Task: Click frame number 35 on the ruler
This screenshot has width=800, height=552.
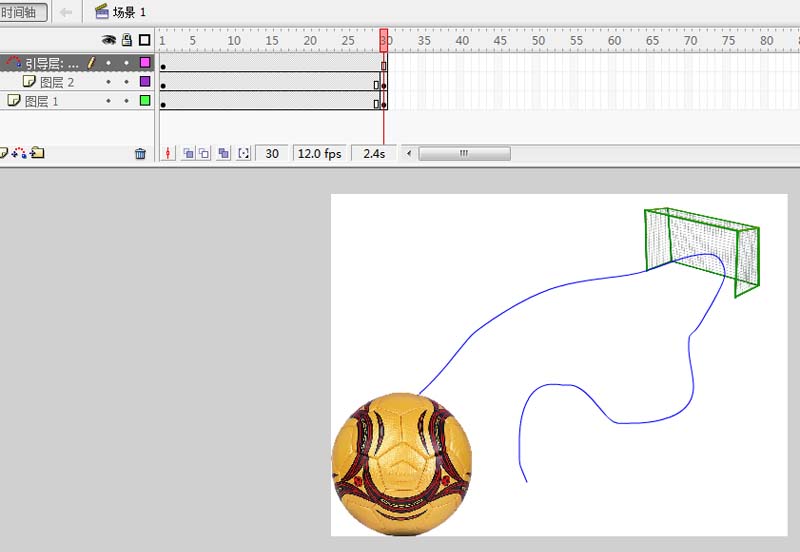Action: [424, 40]
